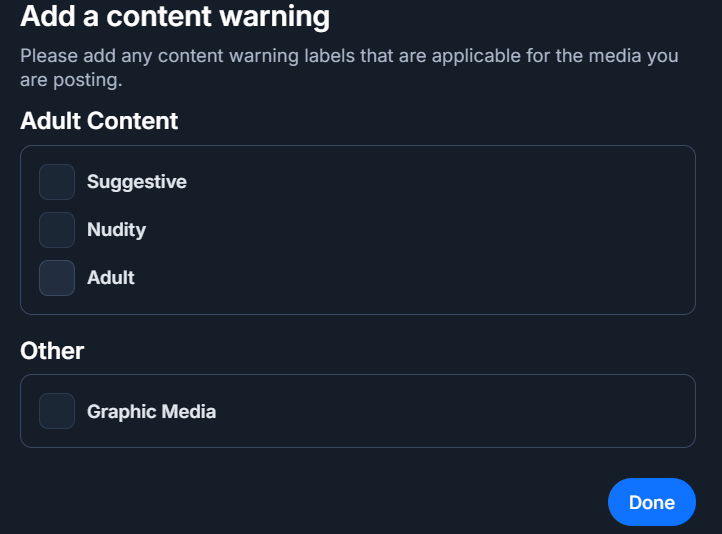Check the Suggestive checkbox
Screen dimensions: 722x534
tap(57, 182)
